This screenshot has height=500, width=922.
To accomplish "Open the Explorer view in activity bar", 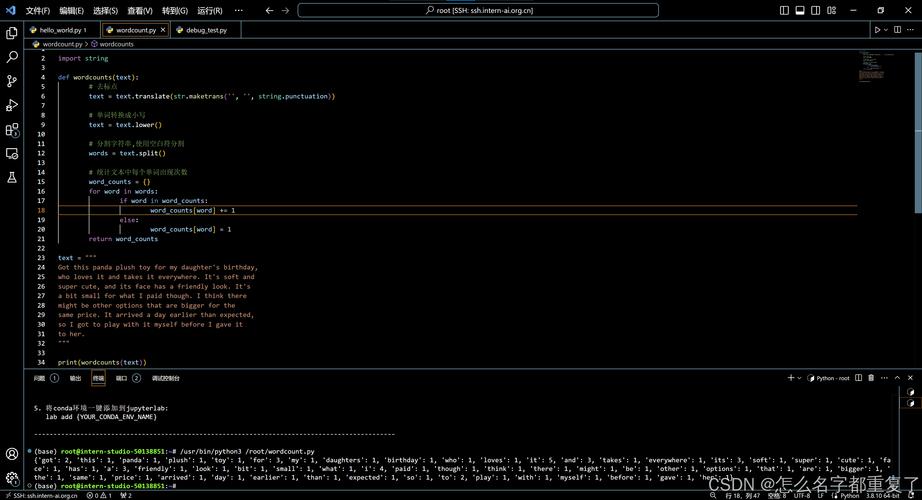I will coord(12,33).
